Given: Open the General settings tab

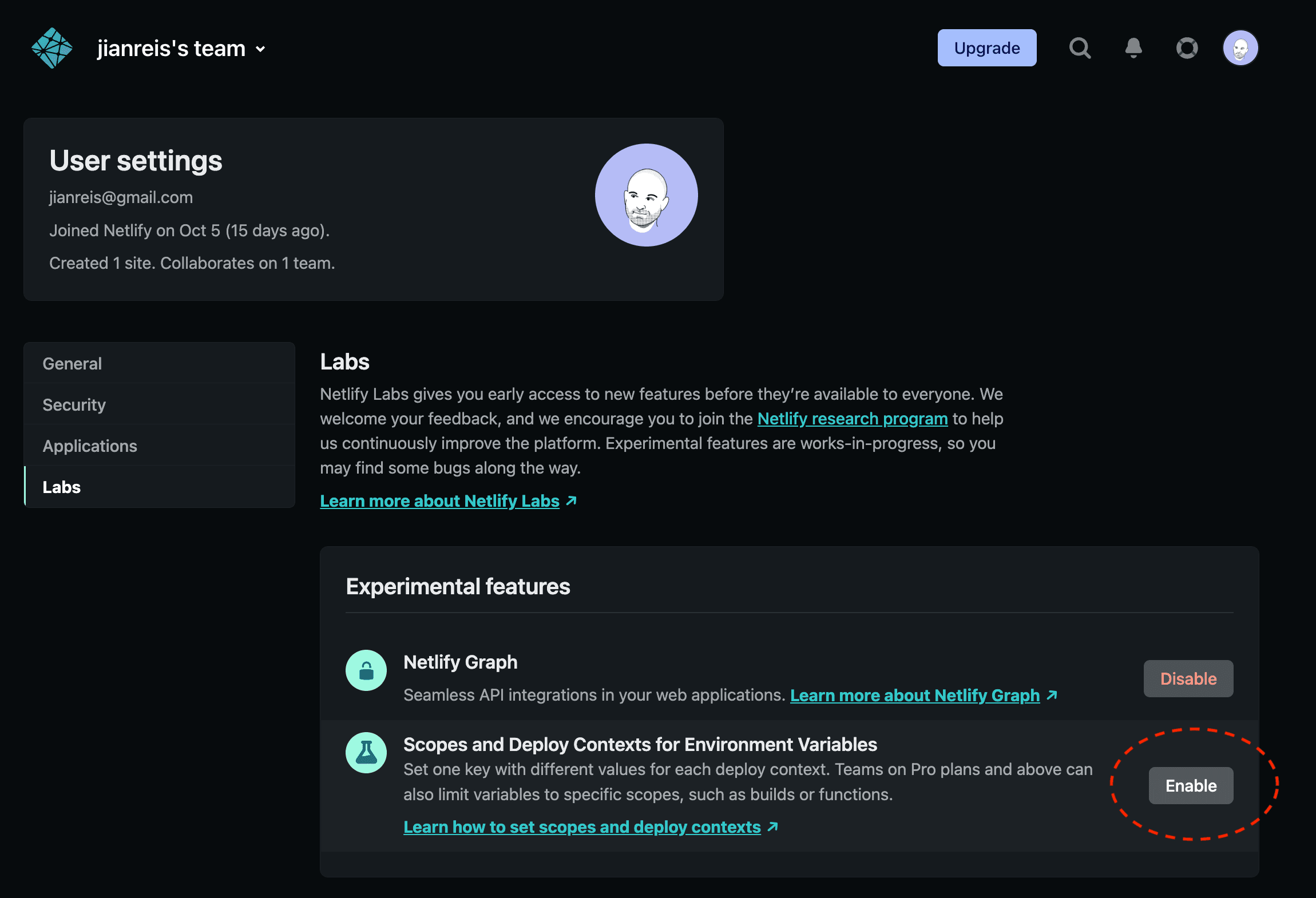Looking at the screenshot, I should coord(72,364).
